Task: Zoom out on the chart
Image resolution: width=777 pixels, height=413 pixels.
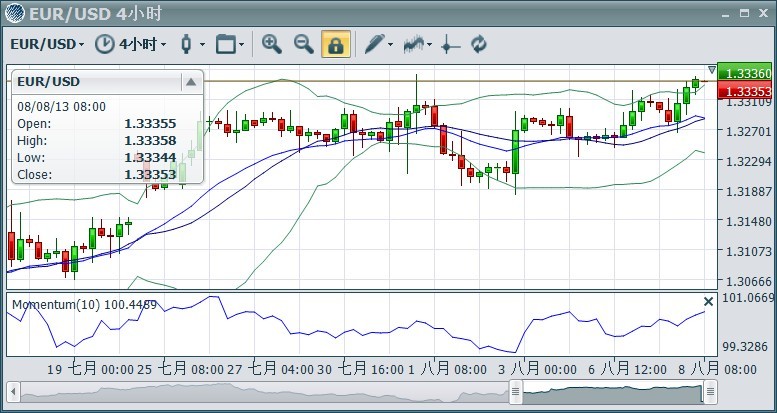Action: tap(304, 44)
